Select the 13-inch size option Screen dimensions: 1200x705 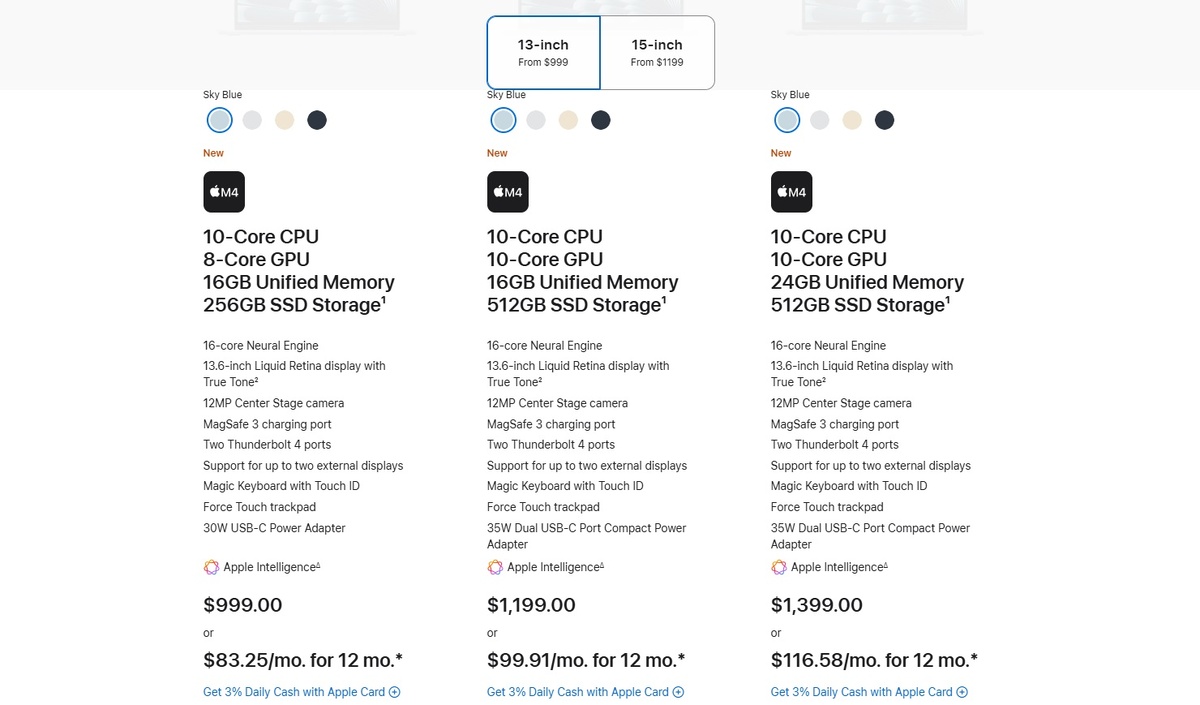pyautogui.click(x=543, y=53)
